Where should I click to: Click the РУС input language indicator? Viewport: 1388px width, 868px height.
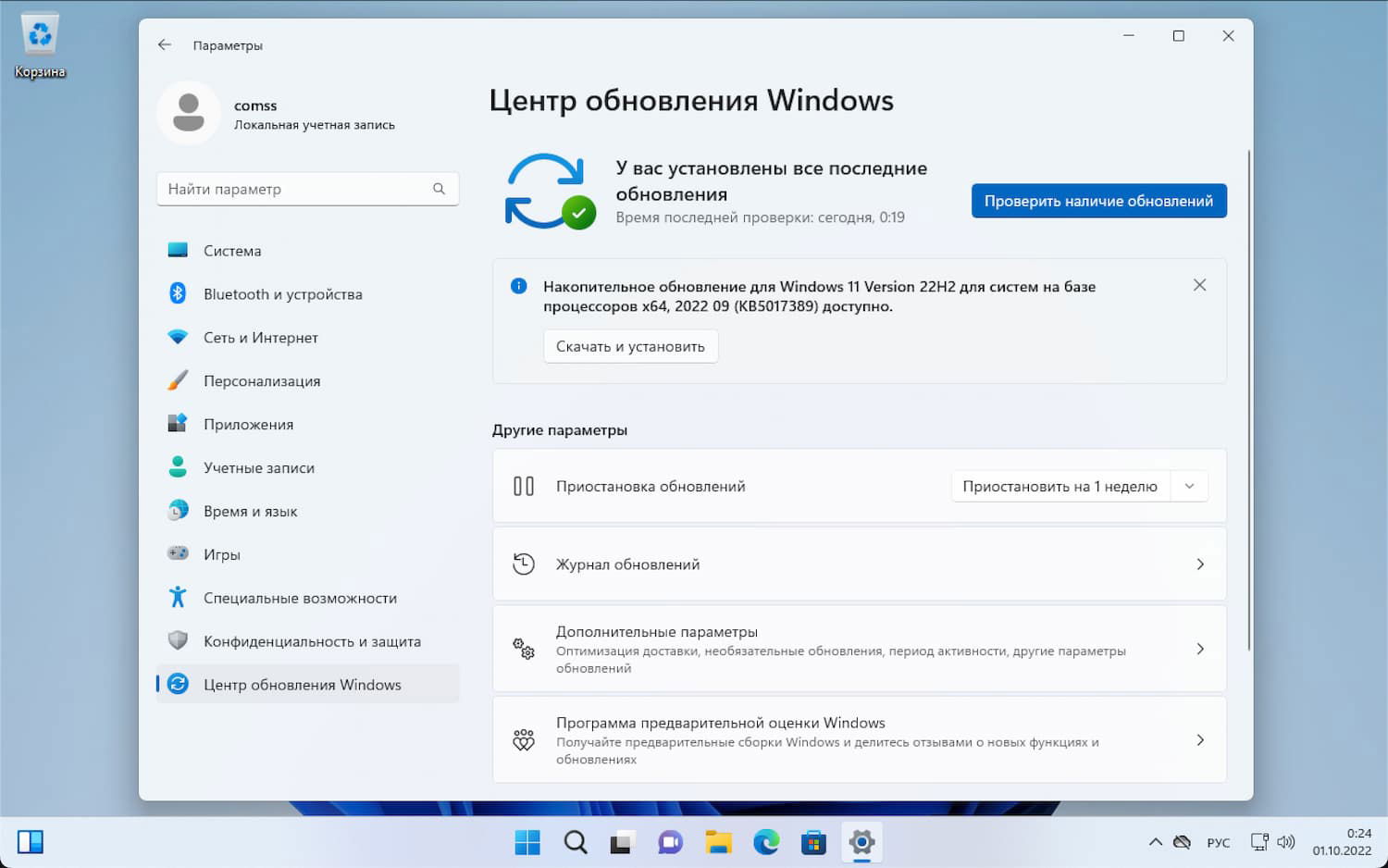click(1219, 843)
